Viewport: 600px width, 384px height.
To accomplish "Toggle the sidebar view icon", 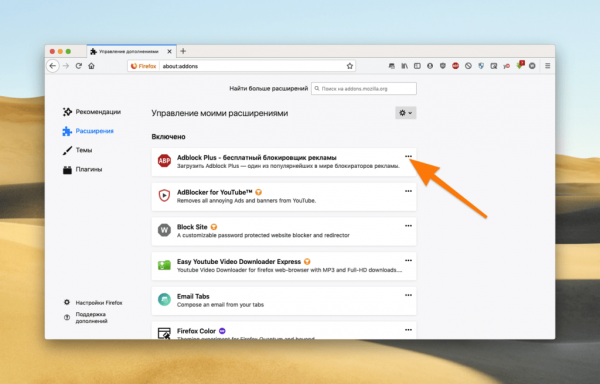I will 417,66.
